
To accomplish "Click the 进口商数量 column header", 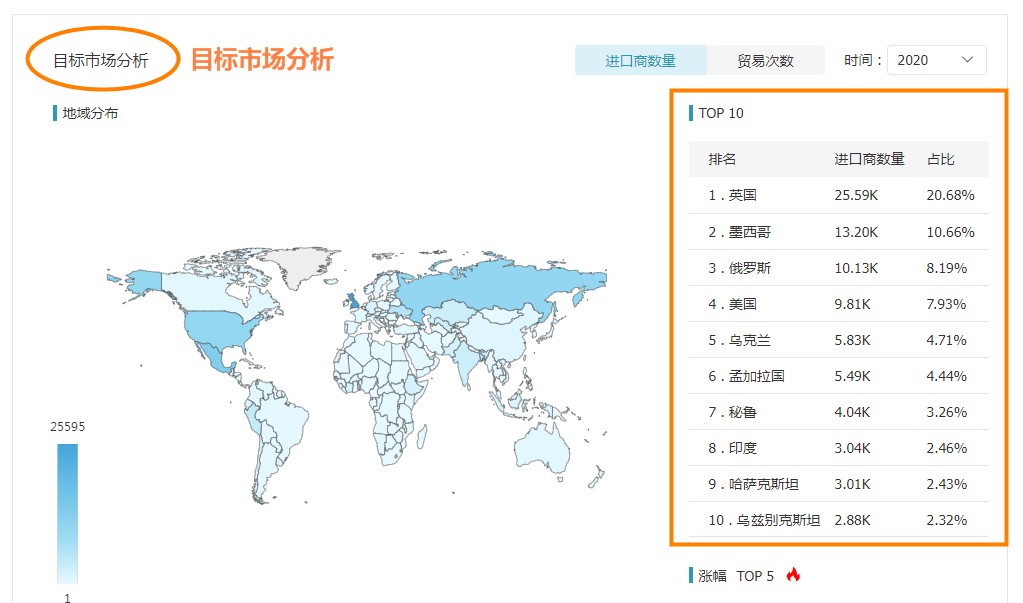I will 869,159.
